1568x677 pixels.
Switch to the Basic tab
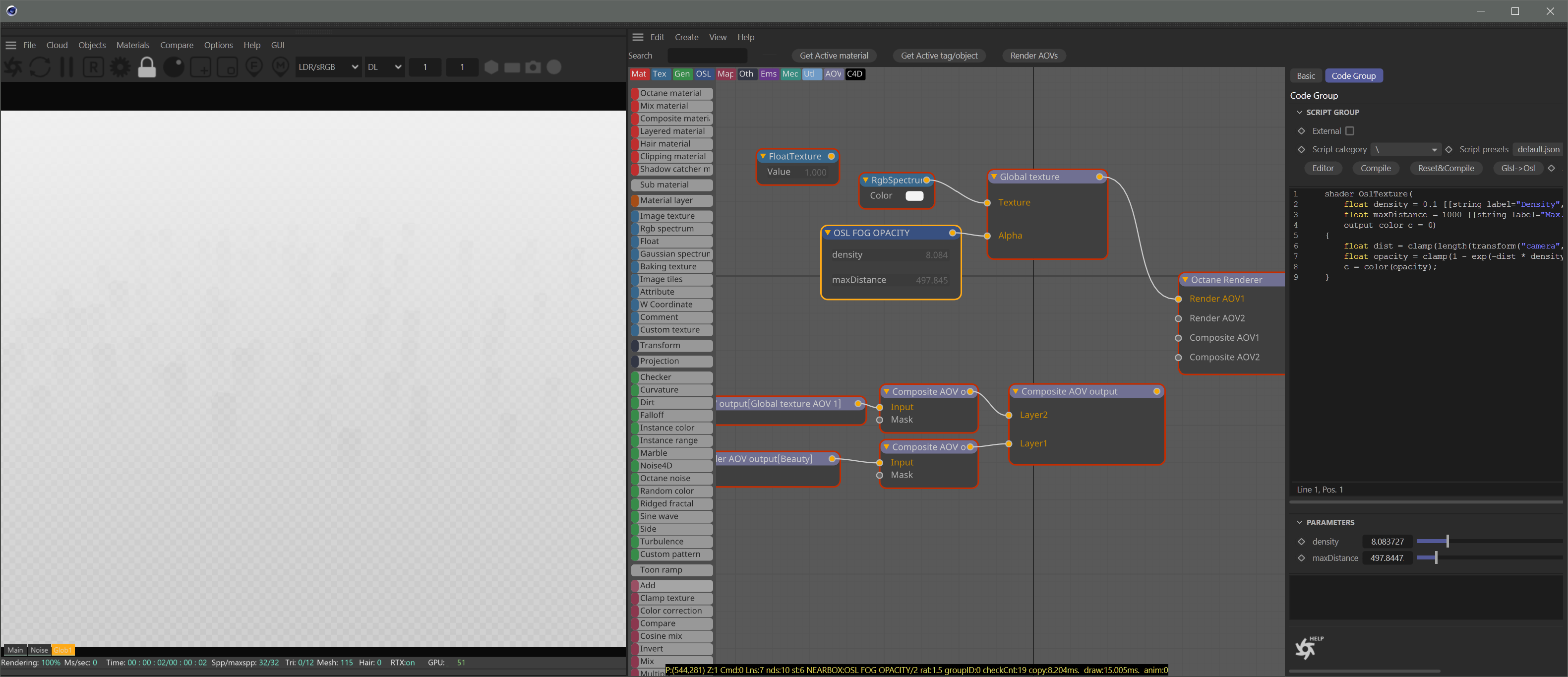click(1305, 76)
